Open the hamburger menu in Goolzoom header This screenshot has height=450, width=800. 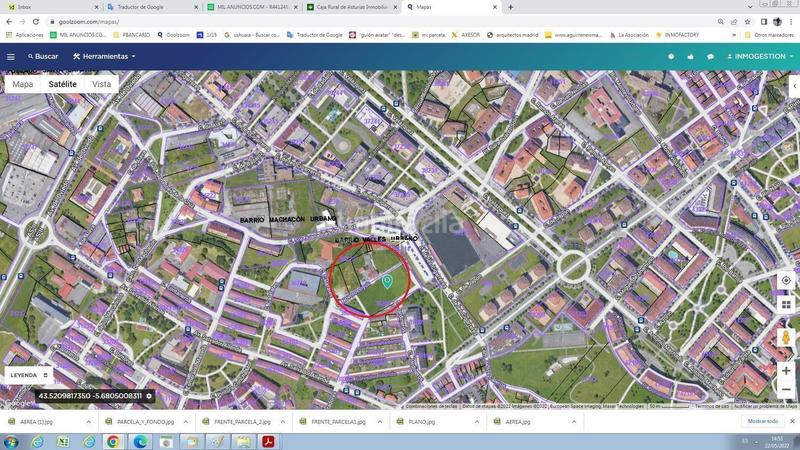11,56
